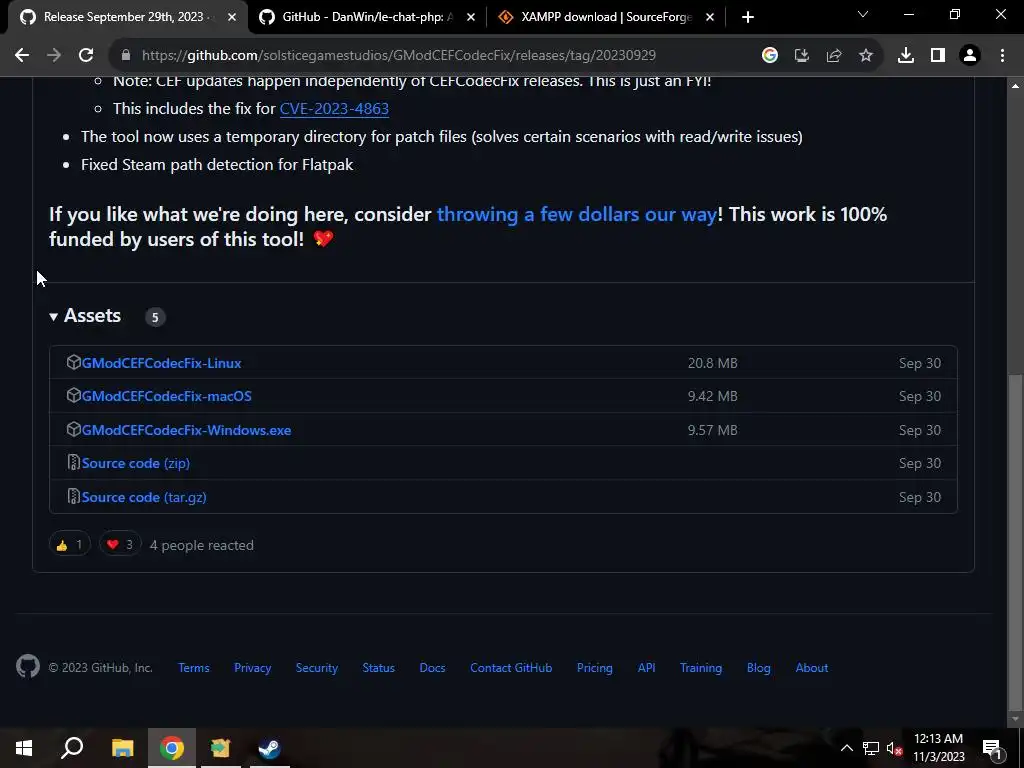This screenshot has width=1024, height=768.
Task: Close the le-chat-php tab
Action: click(471, 17)
